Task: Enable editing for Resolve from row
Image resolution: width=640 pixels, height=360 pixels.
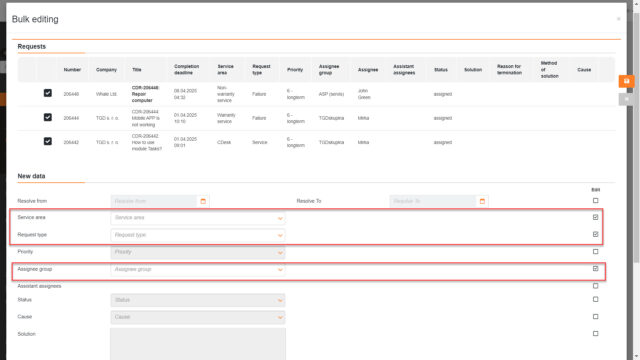Action: pyautogui.click(x=596, y=200)
